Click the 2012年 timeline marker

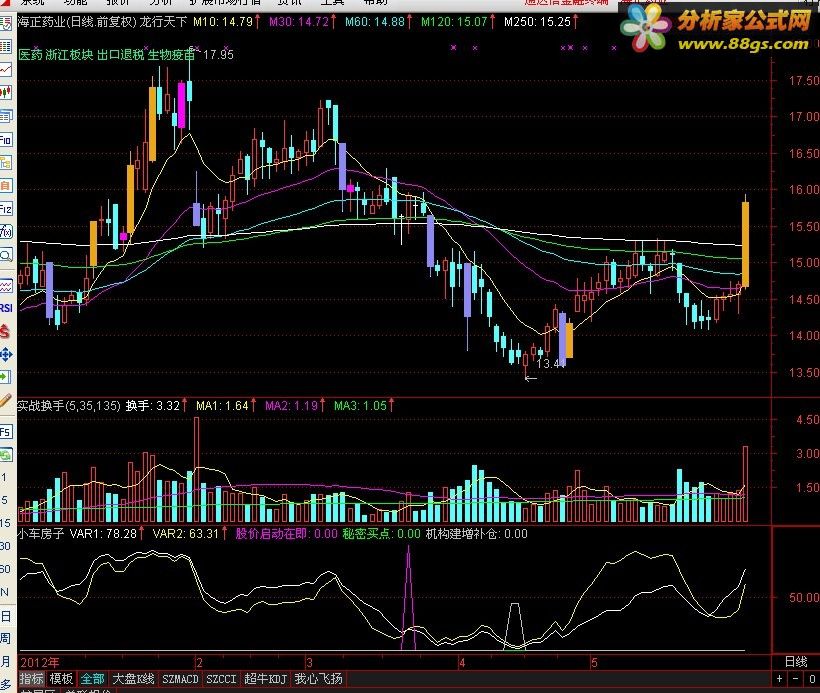click(x=40, y=663)
